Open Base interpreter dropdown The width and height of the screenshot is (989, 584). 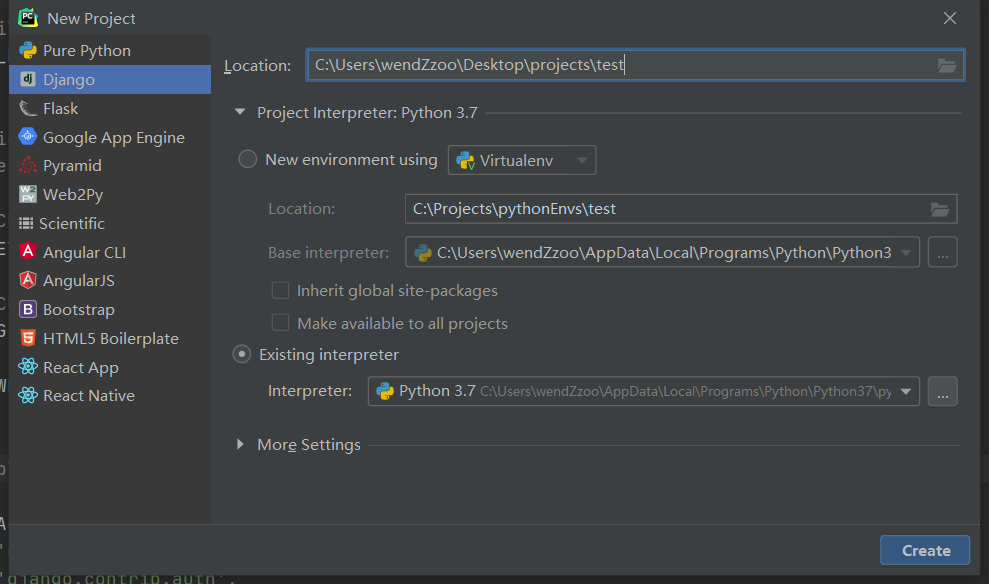pyautogui.click(x=662, y=252)
